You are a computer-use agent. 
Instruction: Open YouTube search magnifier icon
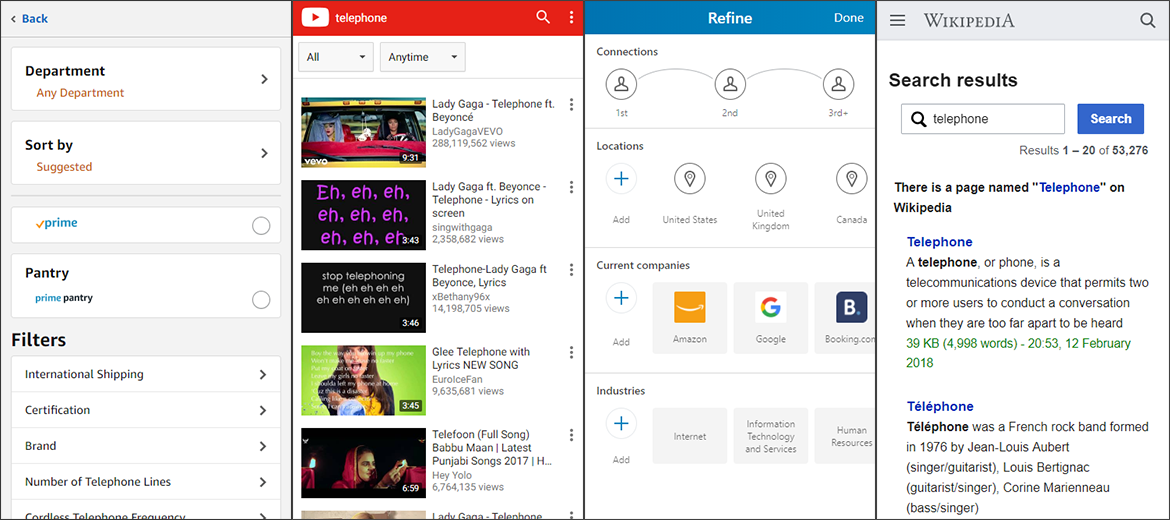542,17
